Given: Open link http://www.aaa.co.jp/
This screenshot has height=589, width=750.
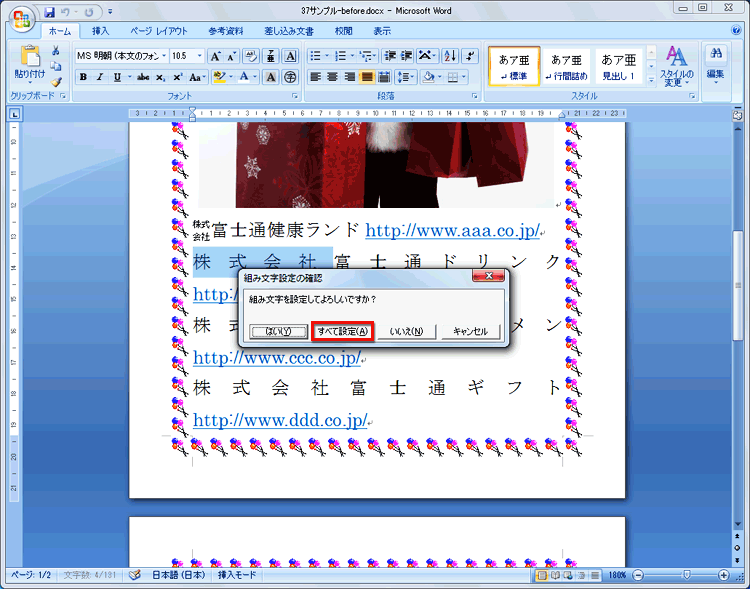Looking at the screenshot, I should coord(452,231).
